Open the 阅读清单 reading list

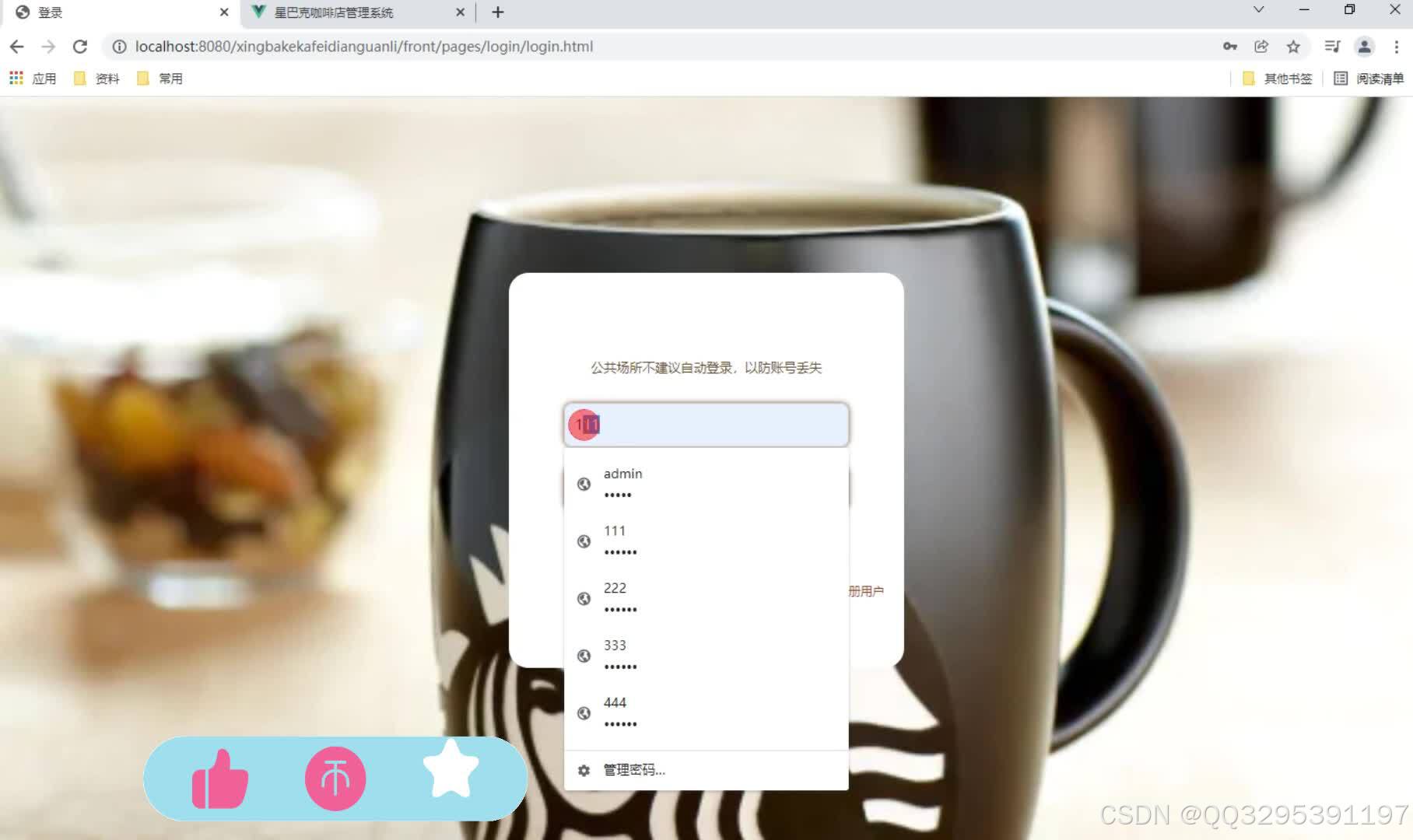tap(1369, 79)
